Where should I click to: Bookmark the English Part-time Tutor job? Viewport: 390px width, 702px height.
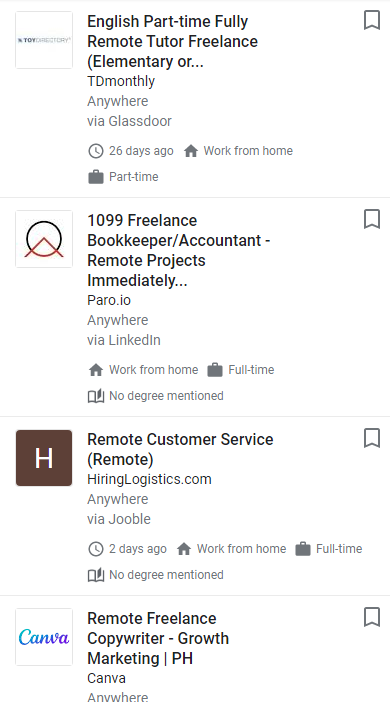pos(372,21)
